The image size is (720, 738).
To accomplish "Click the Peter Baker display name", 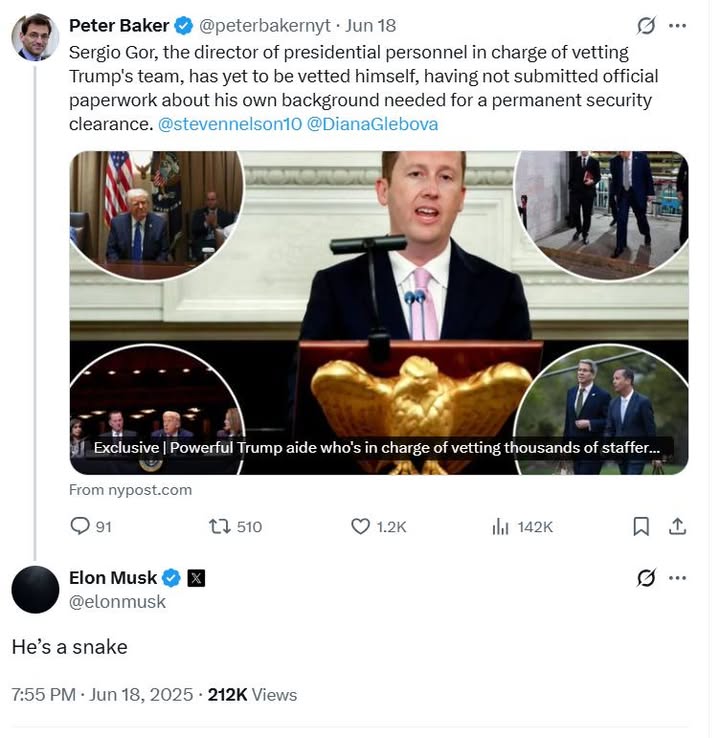I will tap(119, 25).
